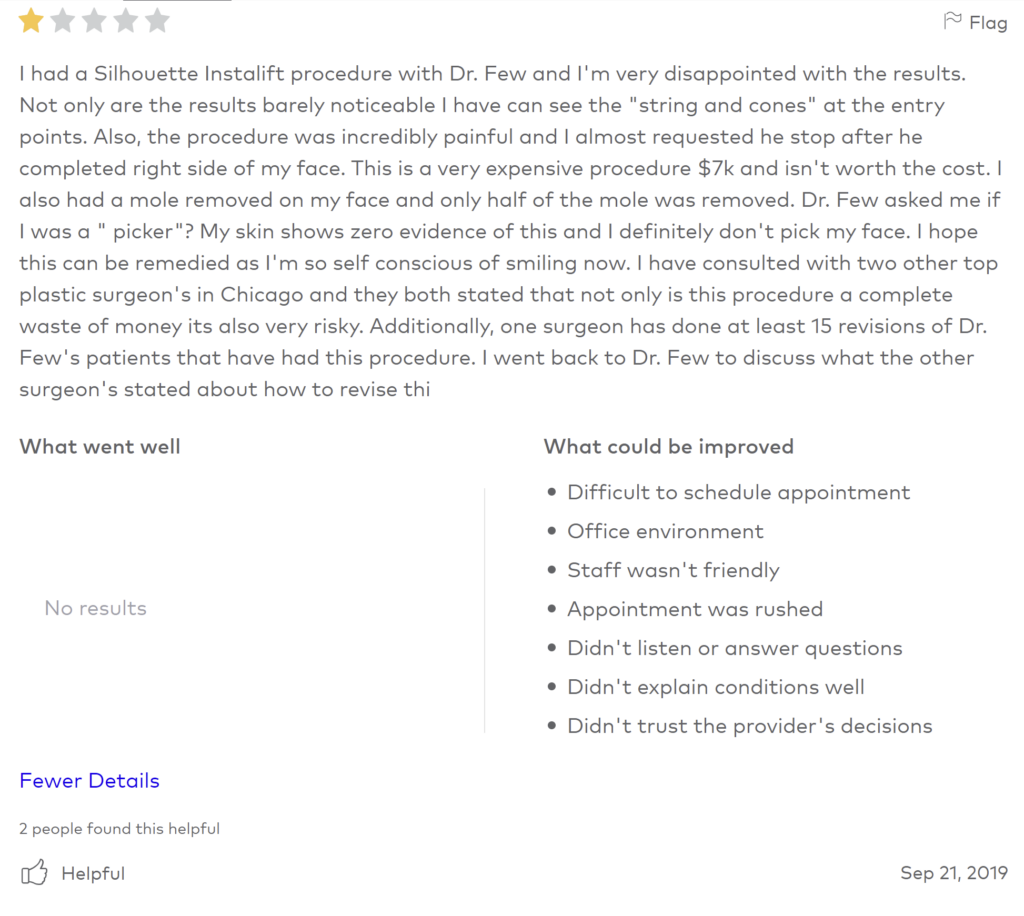Click the 'No results' placeholder text

click(95, 608)
